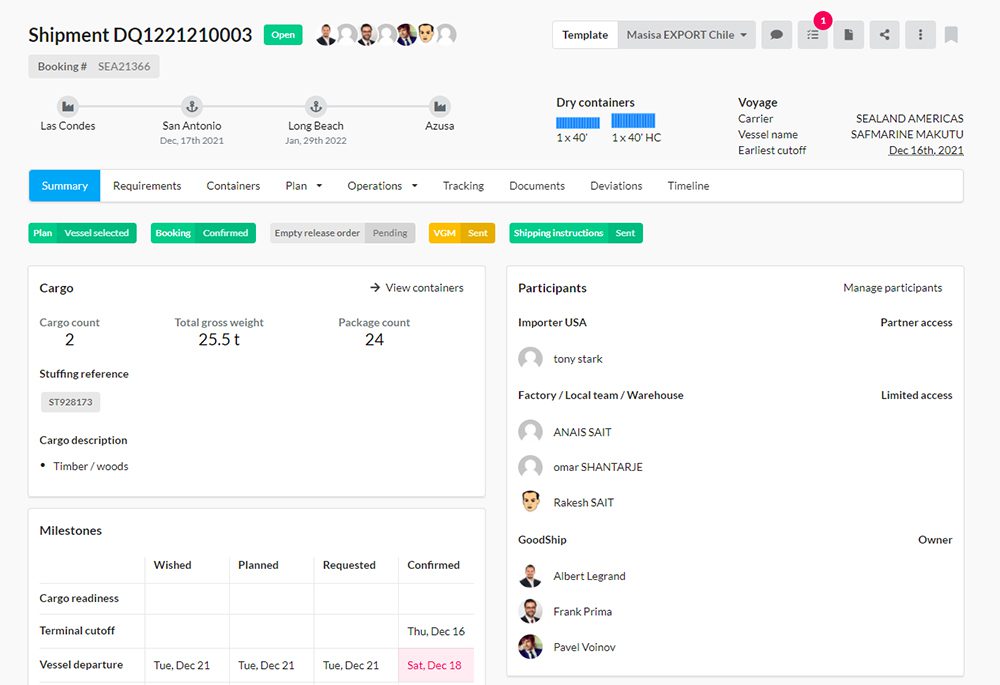Click omar SHANTARJE's avatar icon
Viewport: 1000px width, 685px height.
(x=530, y=467)
